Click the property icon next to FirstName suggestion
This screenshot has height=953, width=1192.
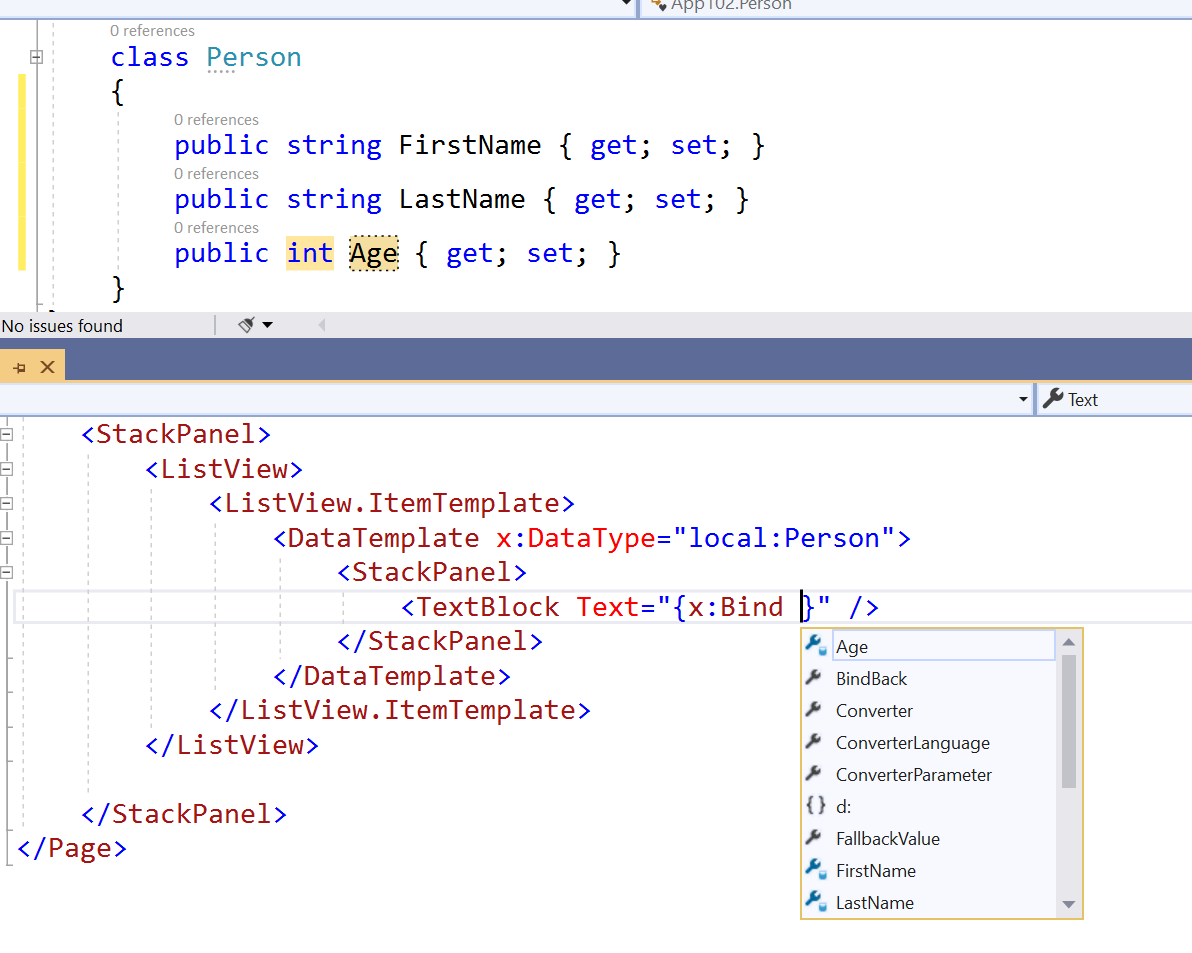(815, 870)
